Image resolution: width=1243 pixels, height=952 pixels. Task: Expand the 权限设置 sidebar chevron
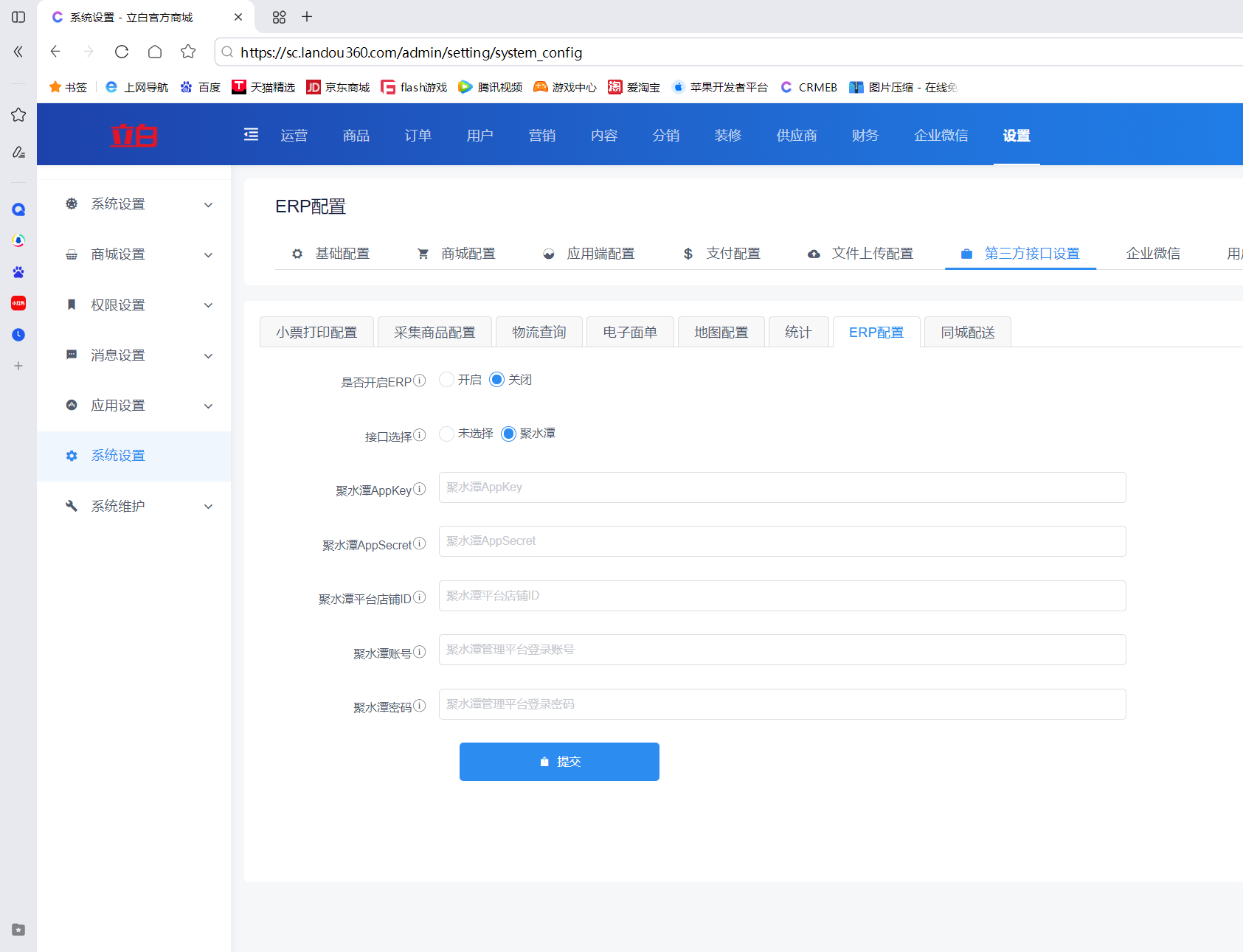coord(209,305)
